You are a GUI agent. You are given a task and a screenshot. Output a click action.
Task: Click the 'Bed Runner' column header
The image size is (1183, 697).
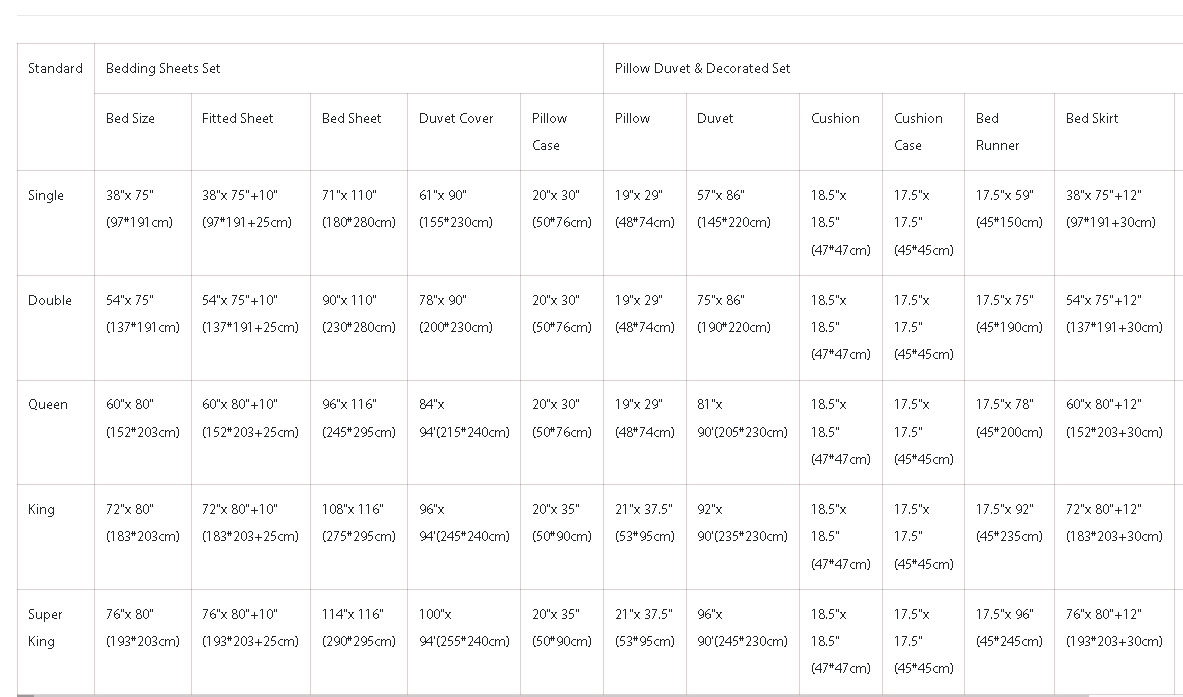997,131
